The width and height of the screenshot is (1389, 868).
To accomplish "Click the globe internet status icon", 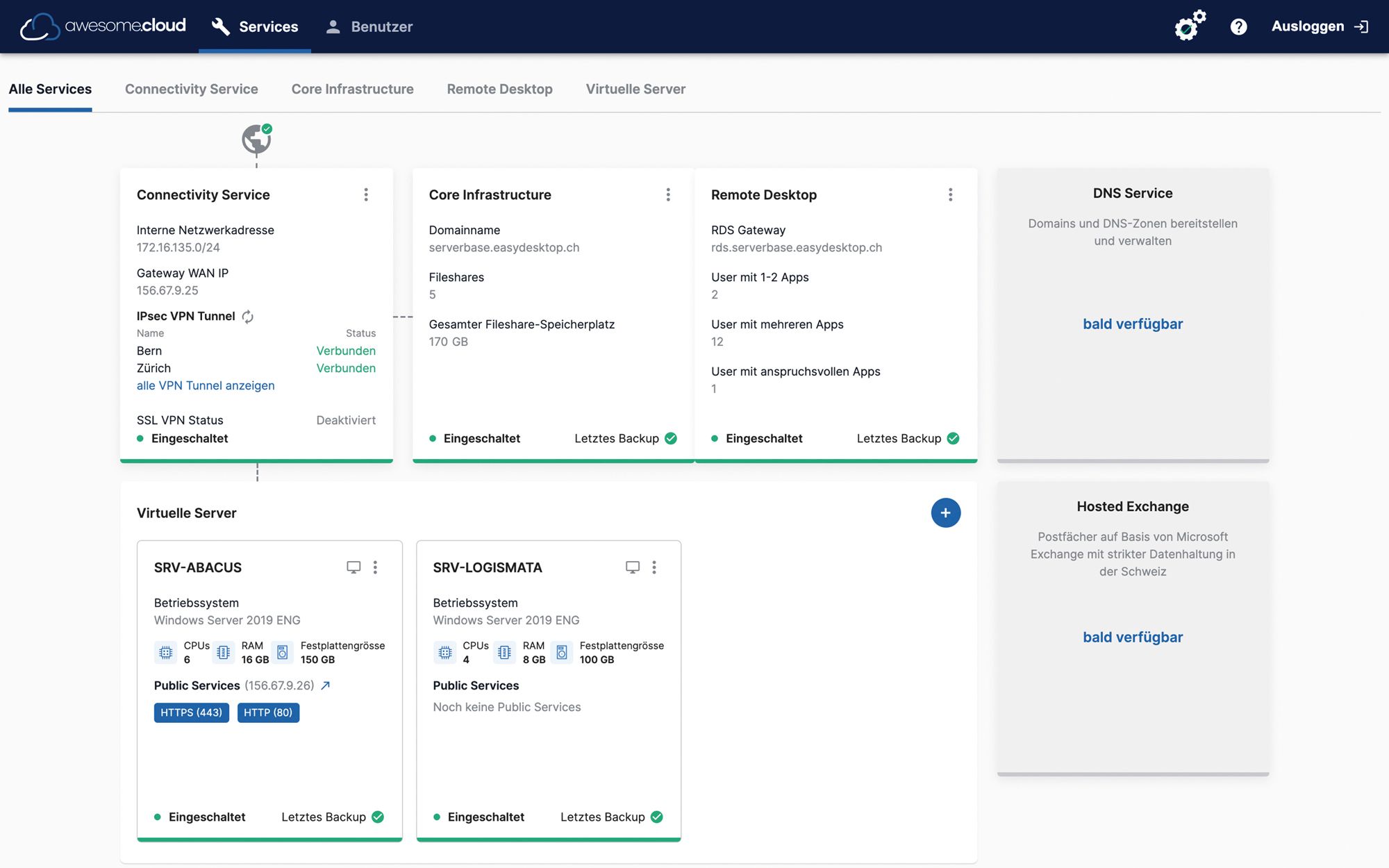I will tap(256, 139).
